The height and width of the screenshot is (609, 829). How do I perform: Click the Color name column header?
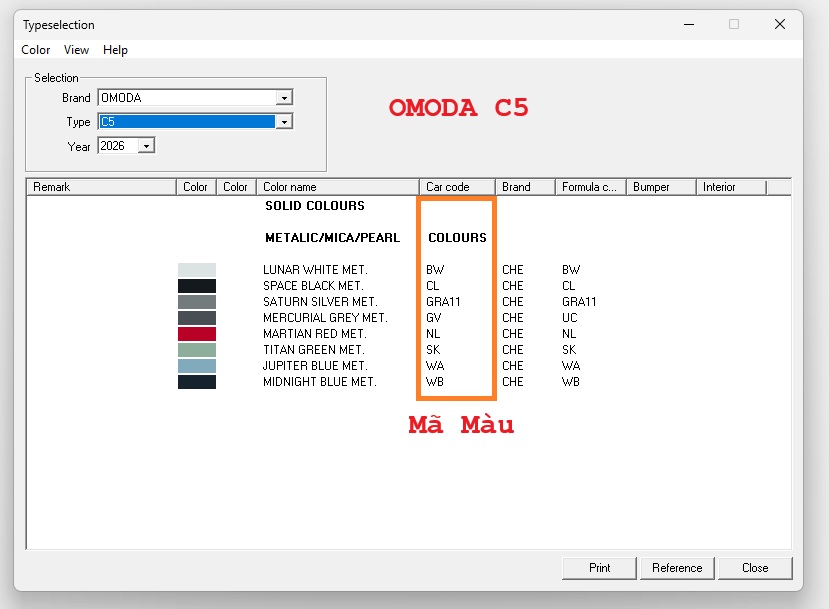338,187
